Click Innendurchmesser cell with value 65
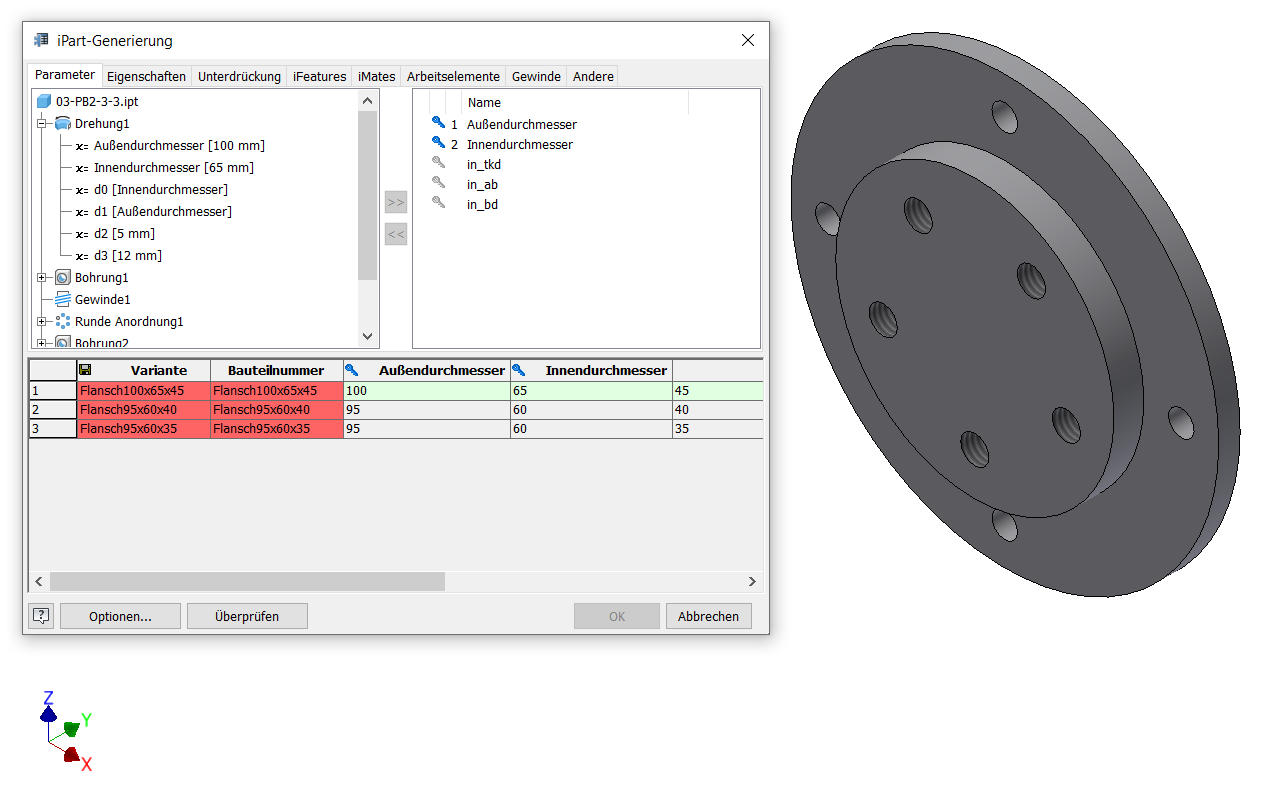 coord(591,391)
